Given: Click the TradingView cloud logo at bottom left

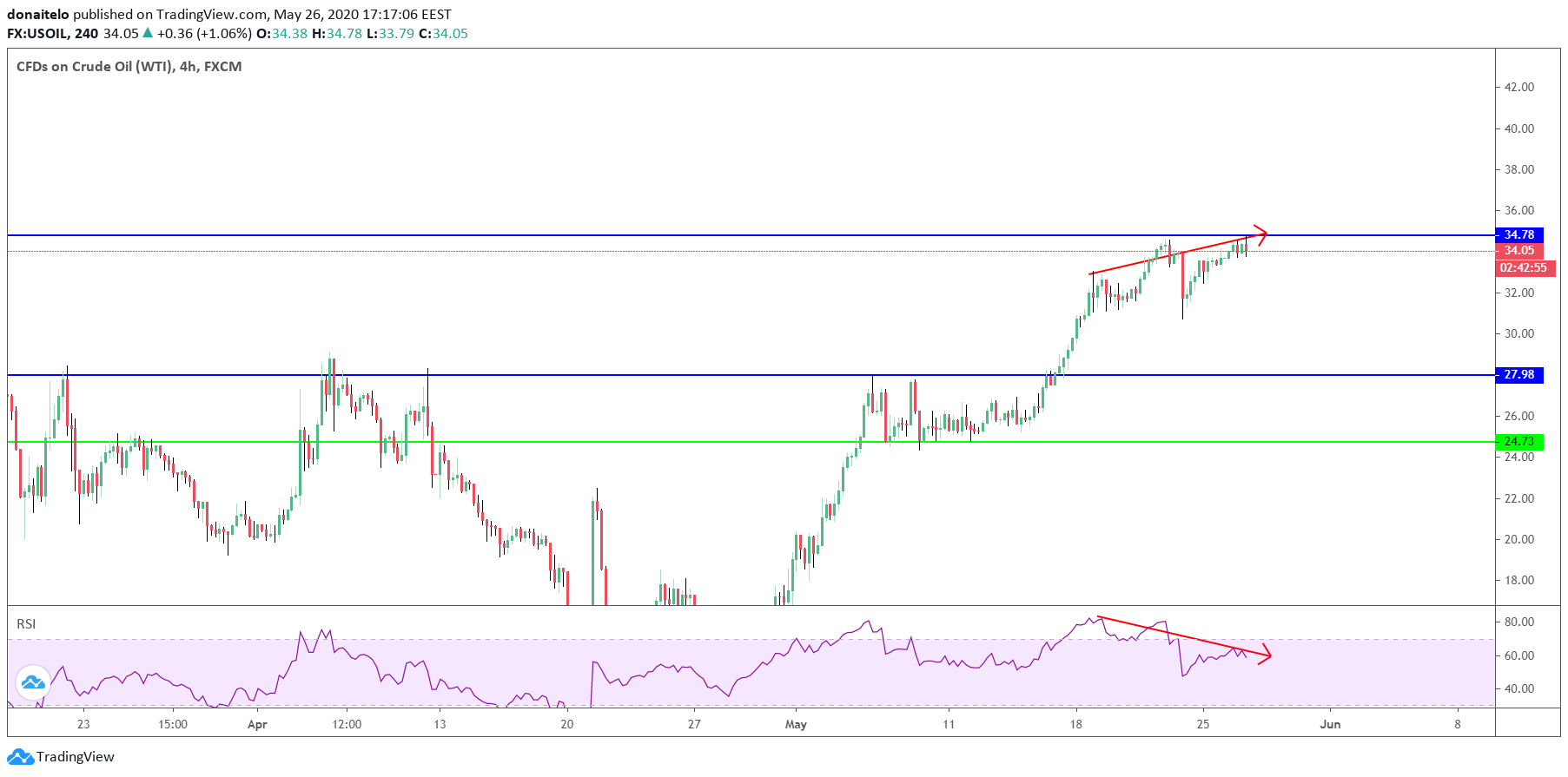Looking at the screenshot, I should (20, 757).
